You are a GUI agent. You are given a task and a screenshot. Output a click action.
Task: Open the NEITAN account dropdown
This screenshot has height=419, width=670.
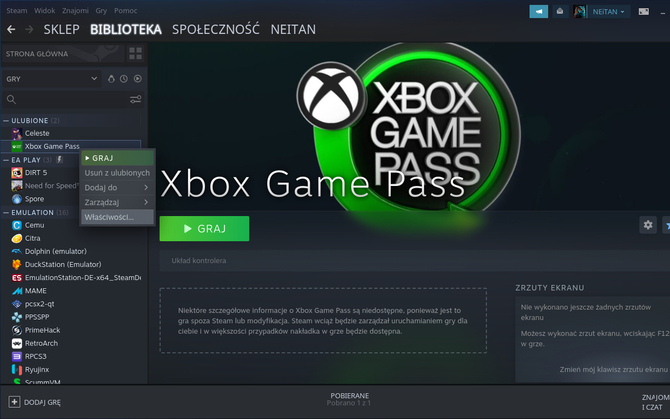pyautogui.click(x=608, y=12)
